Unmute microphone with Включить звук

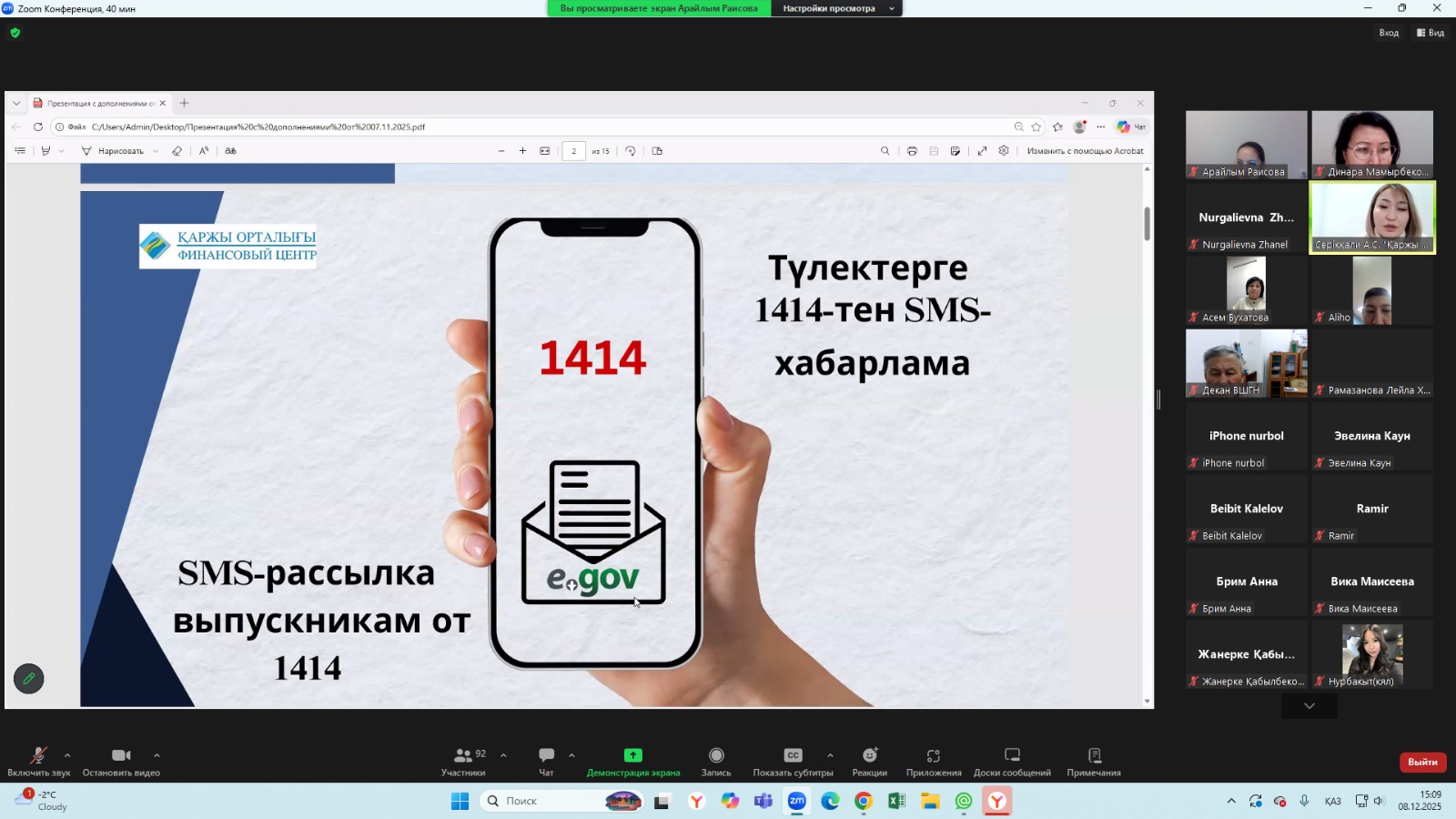click(38, 761)
